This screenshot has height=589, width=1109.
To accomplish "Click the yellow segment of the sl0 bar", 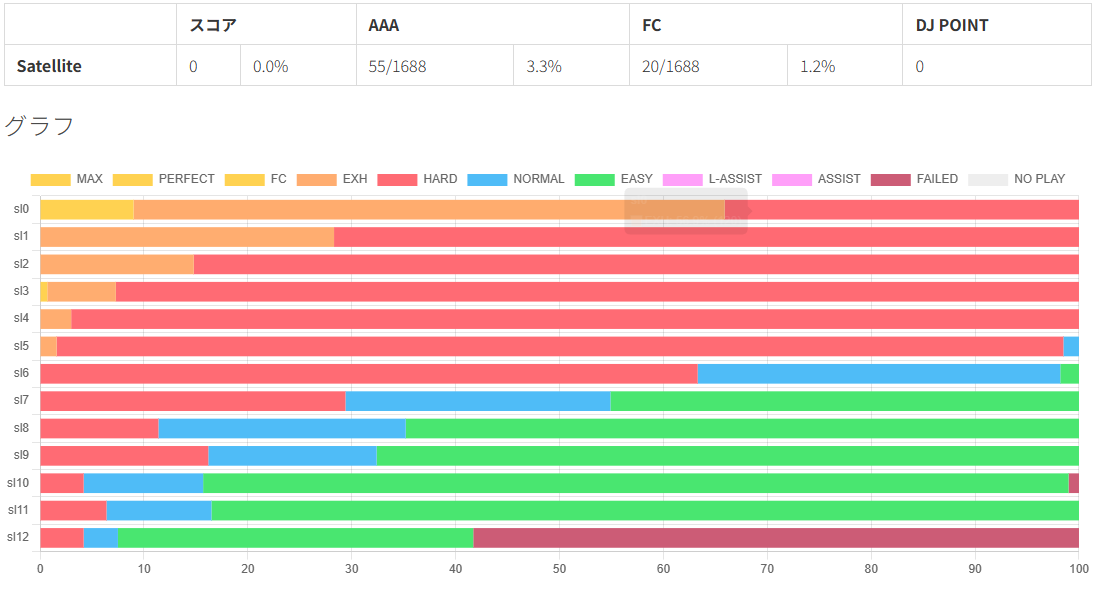I will pos(87,209).
